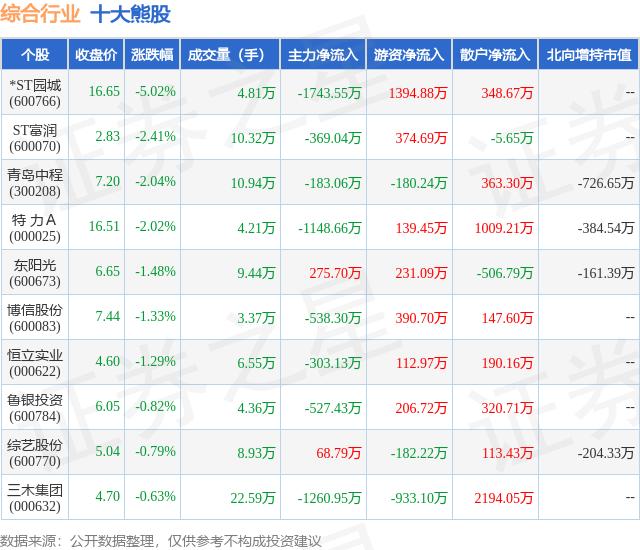Click the change value -0.82%
Viewport: 640px width, 550px height.
click(x=156, y=406)
